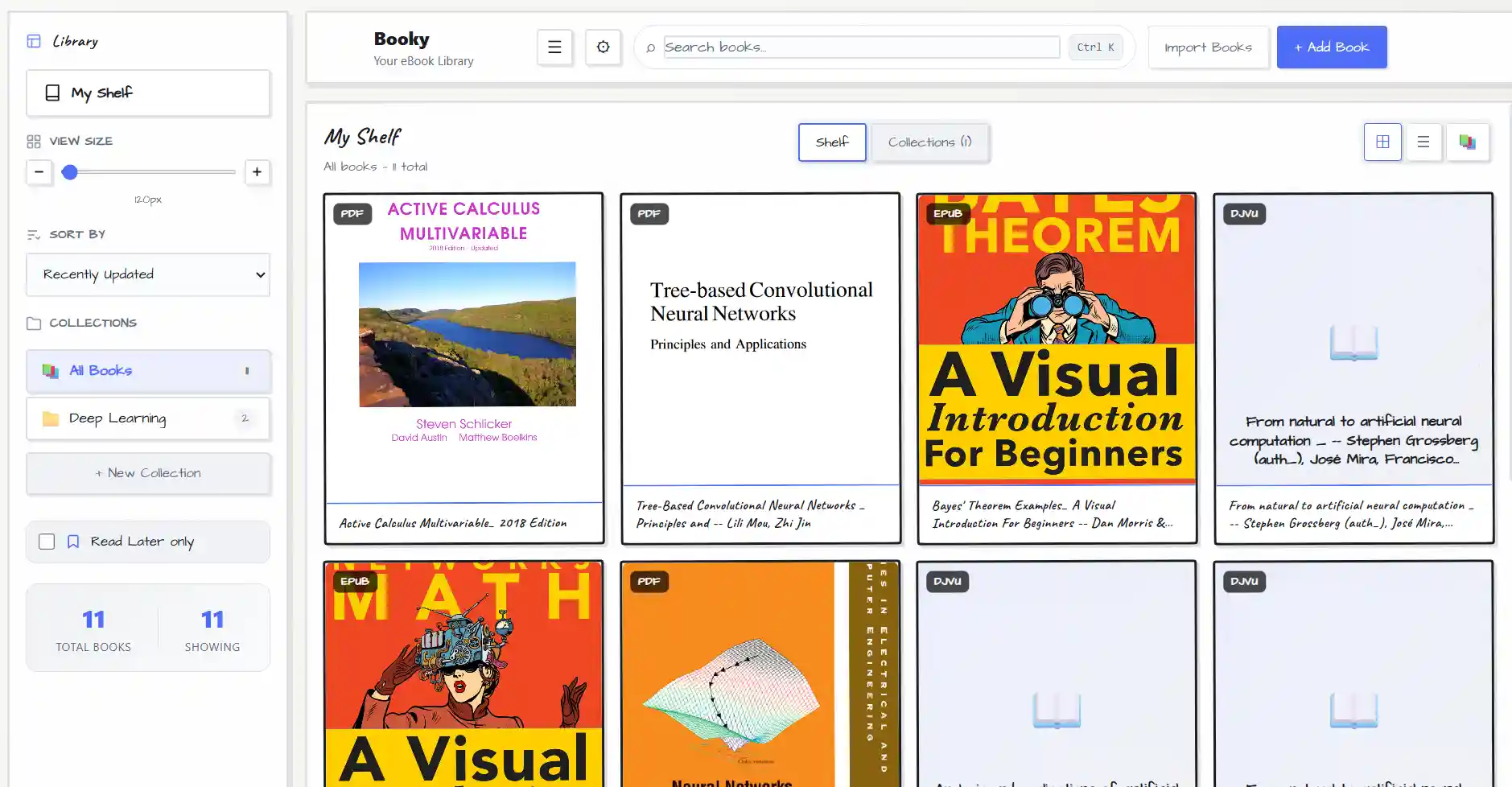Click the EPUB badge on the MATH cover
Image resolution: width=1512 pixels, height=787 pixels.
pos(355,582)
